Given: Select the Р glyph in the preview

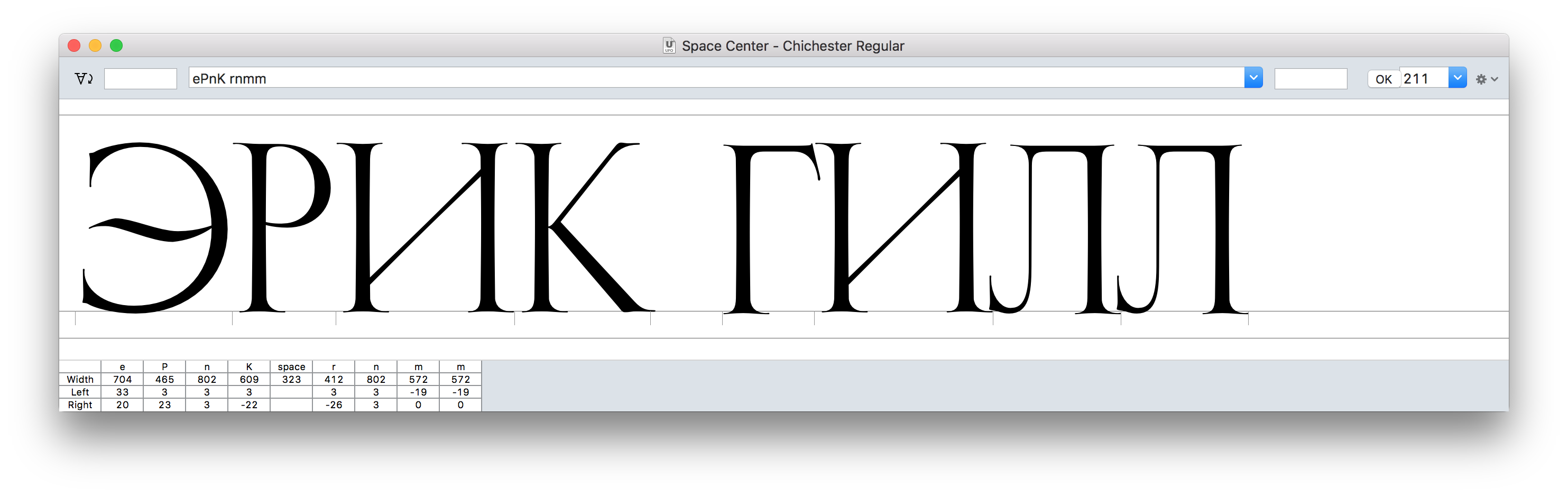Looking at the screenshot, I should tap(282, 227).
